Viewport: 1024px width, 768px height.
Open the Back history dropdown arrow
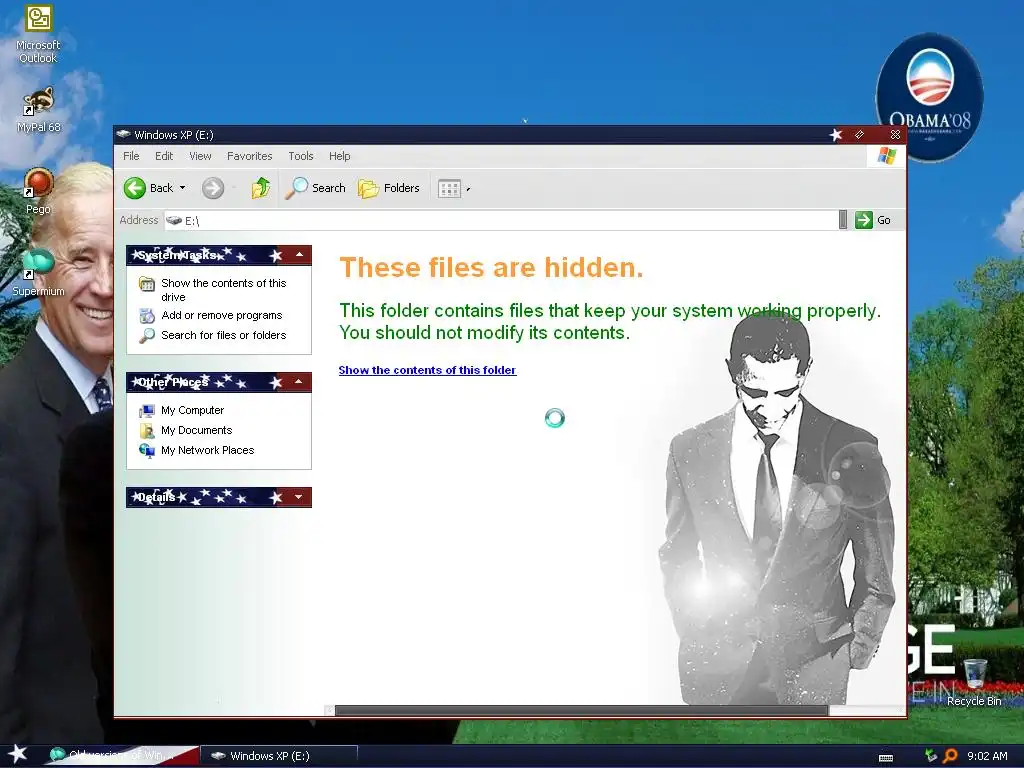[x=183, y=188]
